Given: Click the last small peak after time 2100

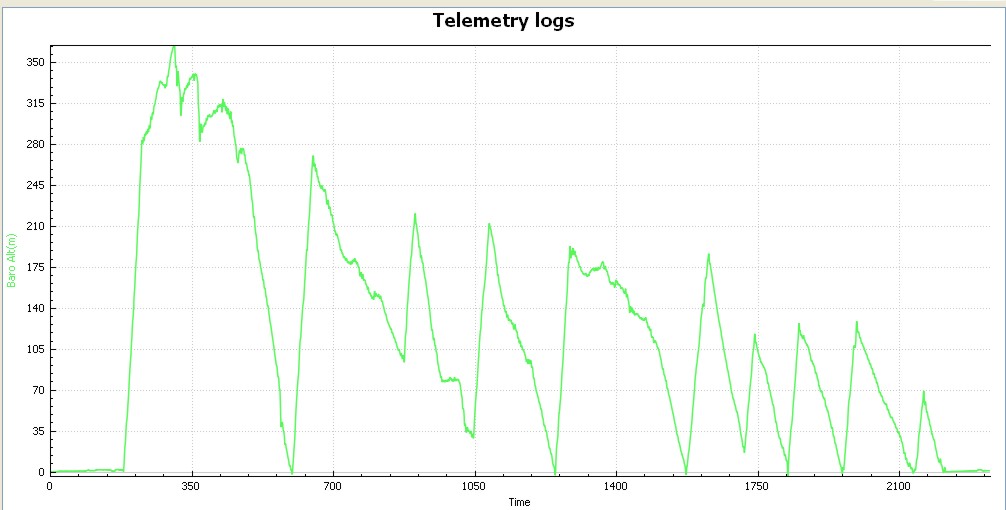Looking at the screenshot, I should (x=923, y=392).
